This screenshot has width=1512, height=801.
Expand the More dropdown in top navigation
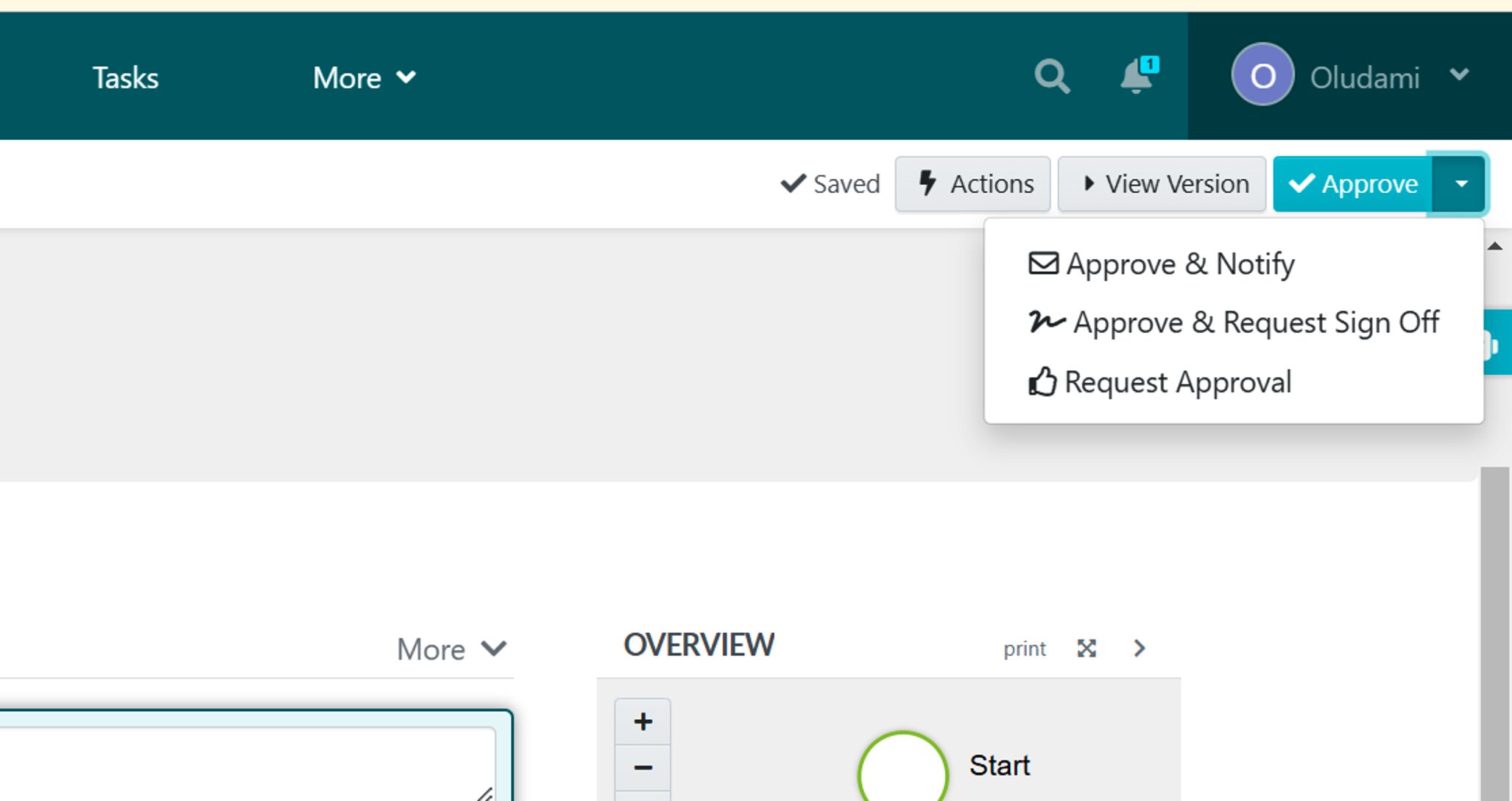click(363, 76)
